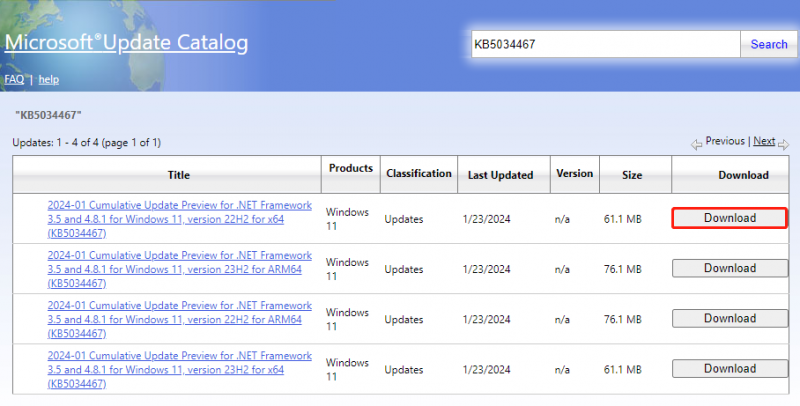Open the help link
800x406 pixels.
click(x=48, y=80)
